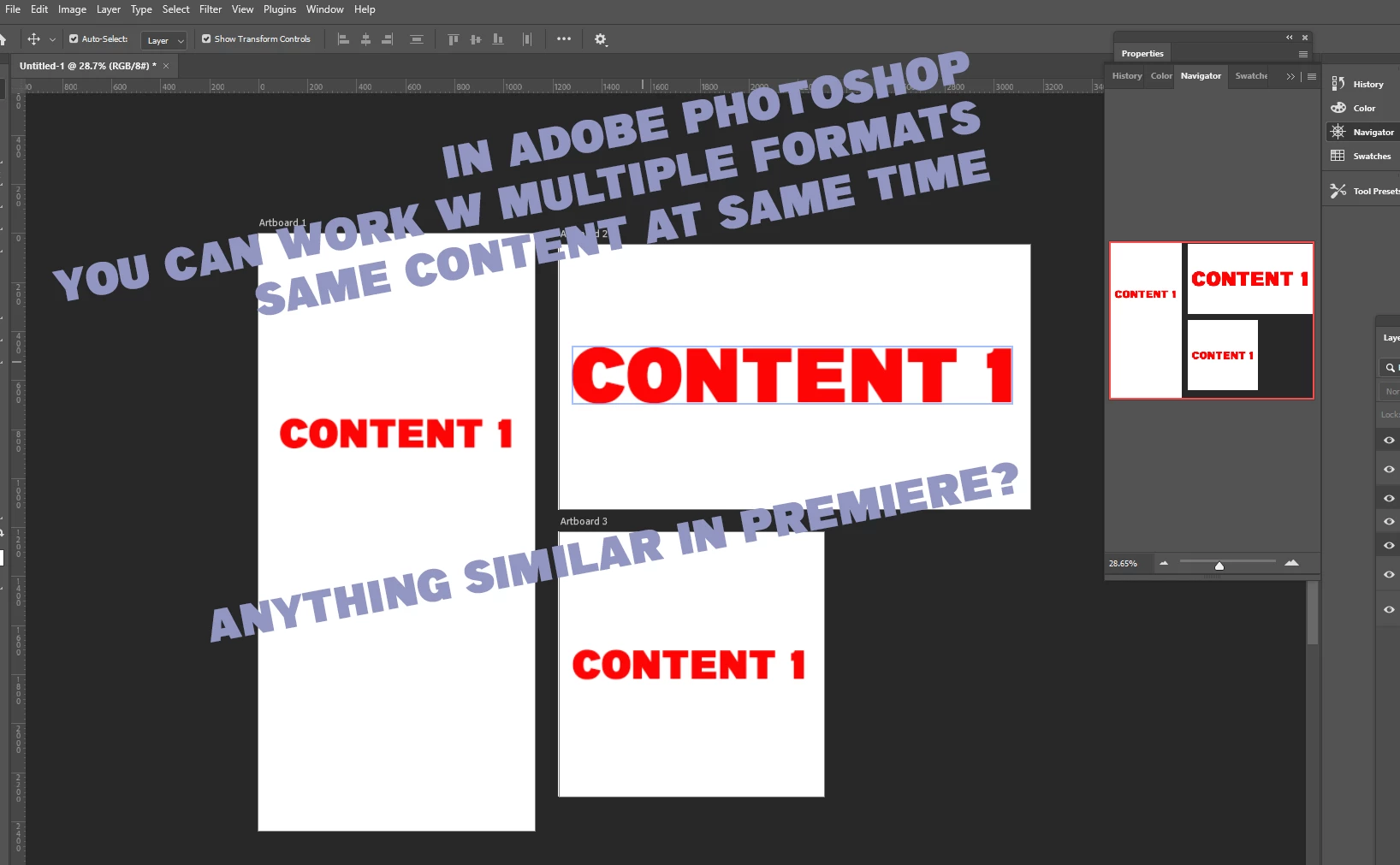Align top edges using options bar icon
This screenshot has height=865, width=1400.
(x=454, y=39)
